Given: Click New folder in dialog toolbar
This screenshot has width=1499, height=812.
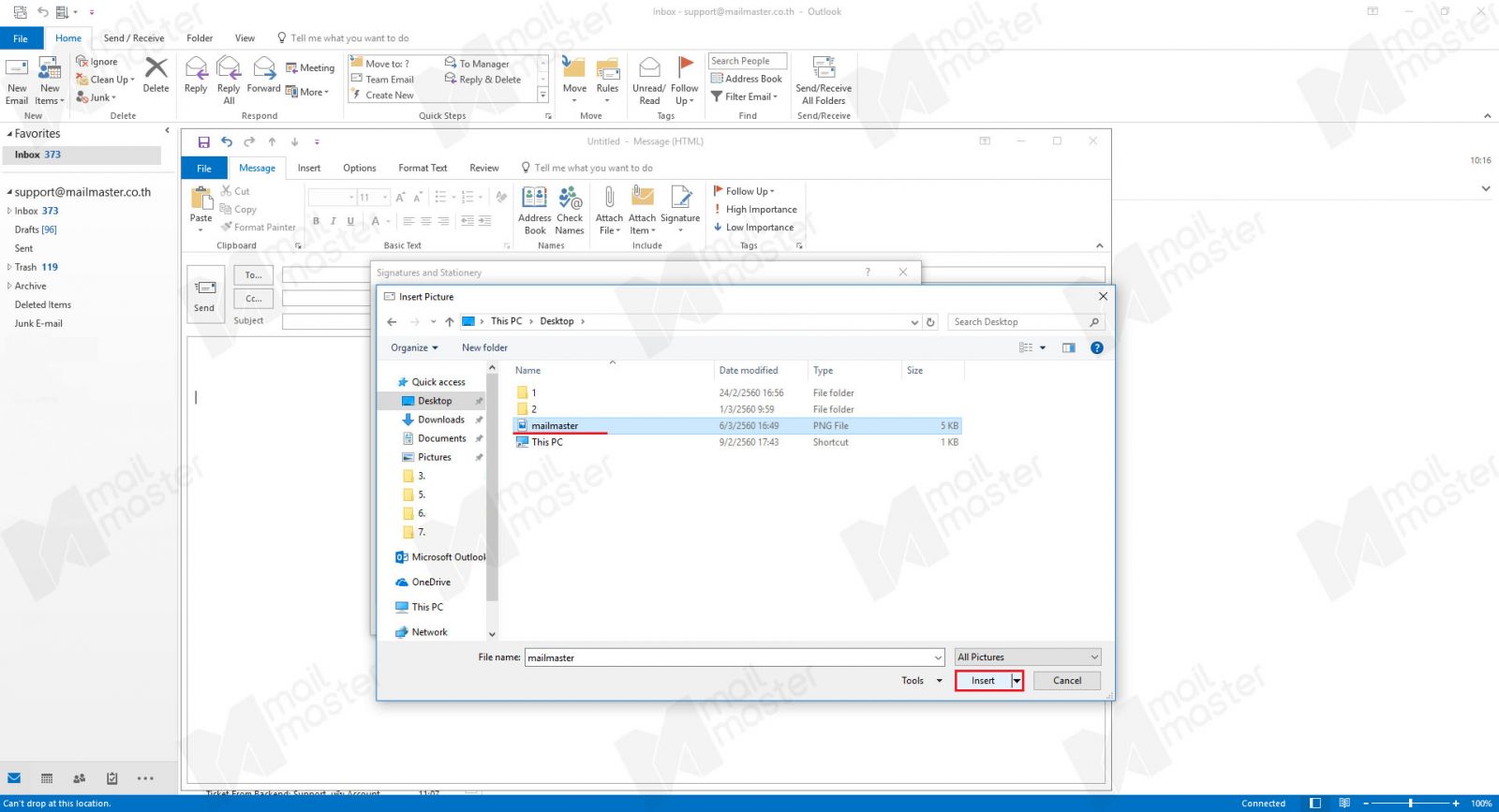Looking at the screenshot, I should [x=484, y=347].
